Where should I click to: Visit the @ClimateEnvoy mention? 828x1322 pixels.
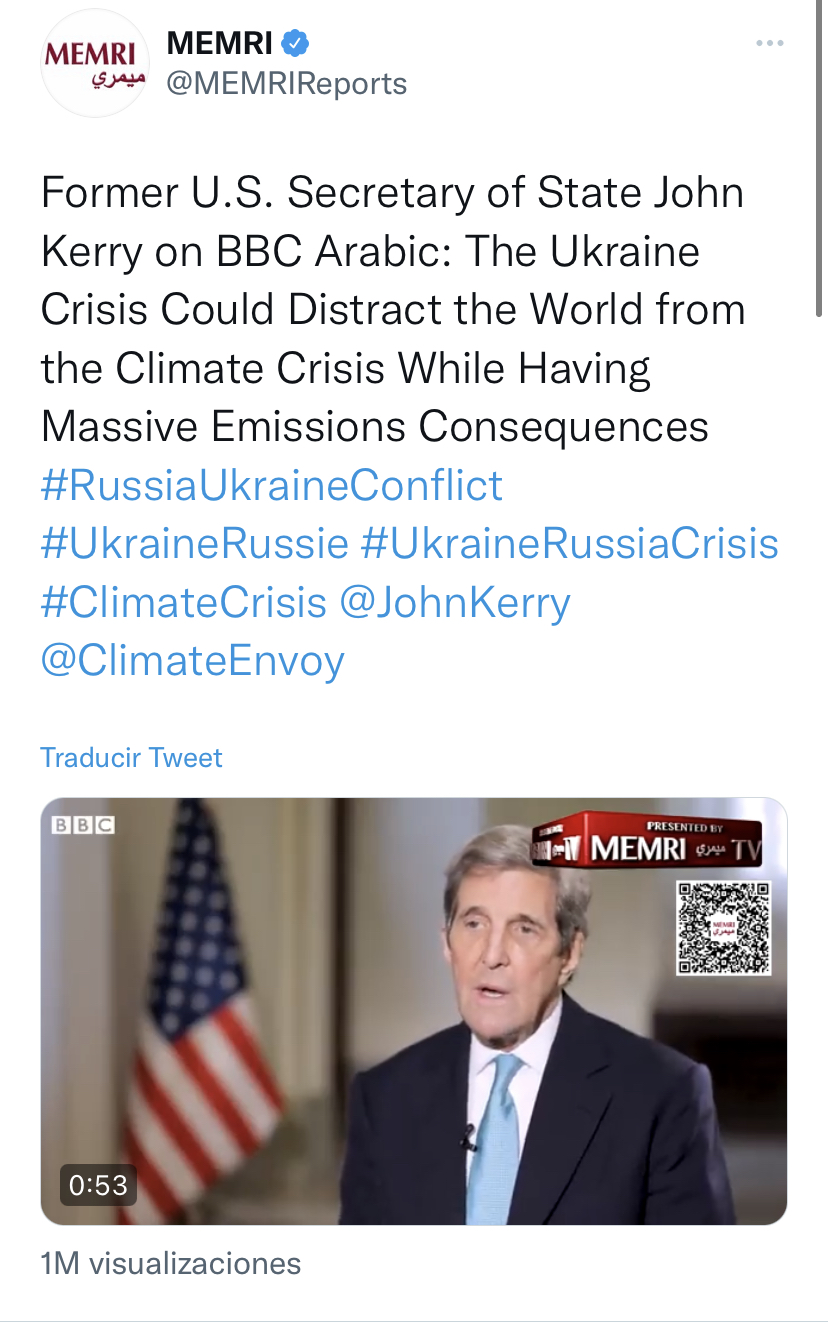193,660
